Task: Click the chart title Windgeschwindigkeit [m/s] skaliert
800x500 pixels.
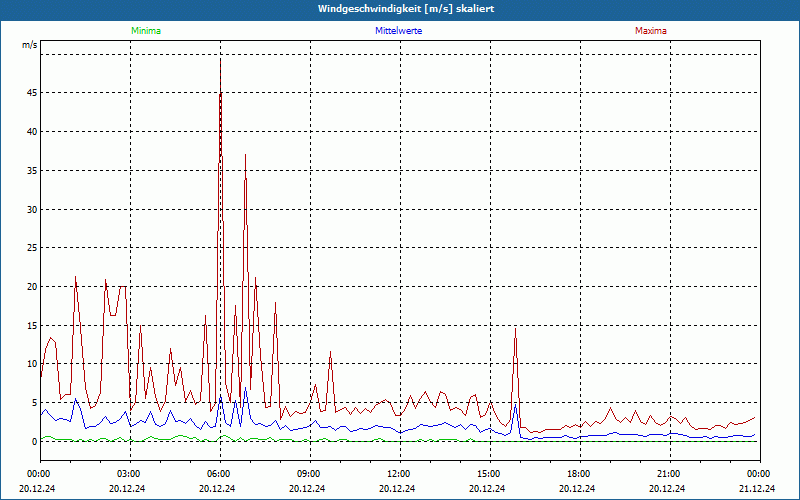Action: point(399,9)
